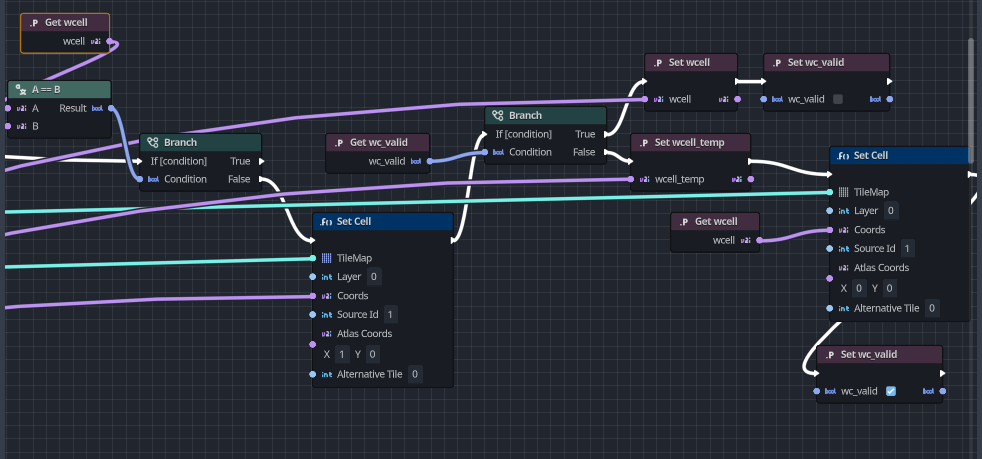Click the property icon on Get wc_valid node
982x459 pixels.
point(339,143)
